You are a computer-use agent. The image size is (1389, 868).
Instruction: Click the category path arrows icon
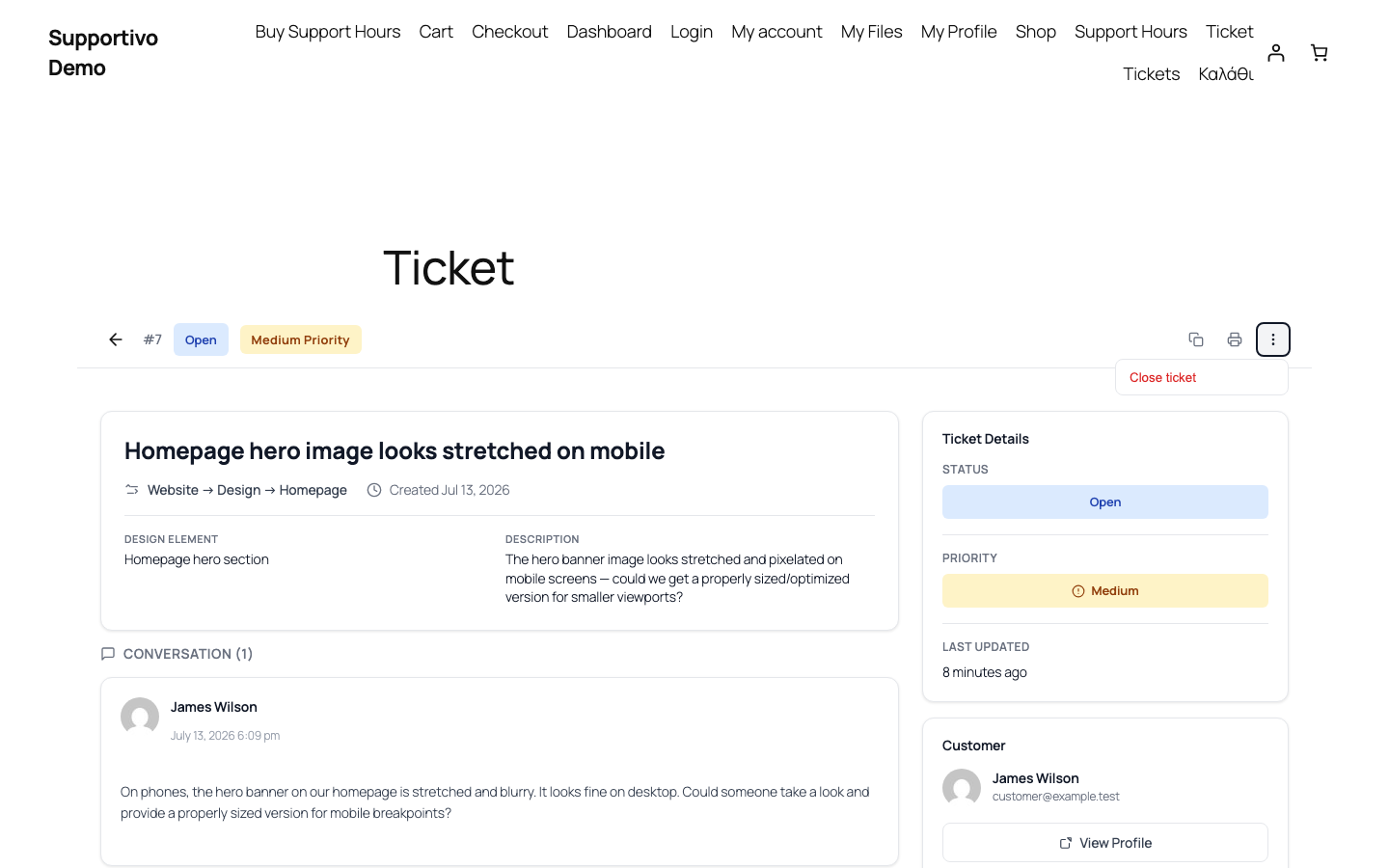(x=132, y=490)
